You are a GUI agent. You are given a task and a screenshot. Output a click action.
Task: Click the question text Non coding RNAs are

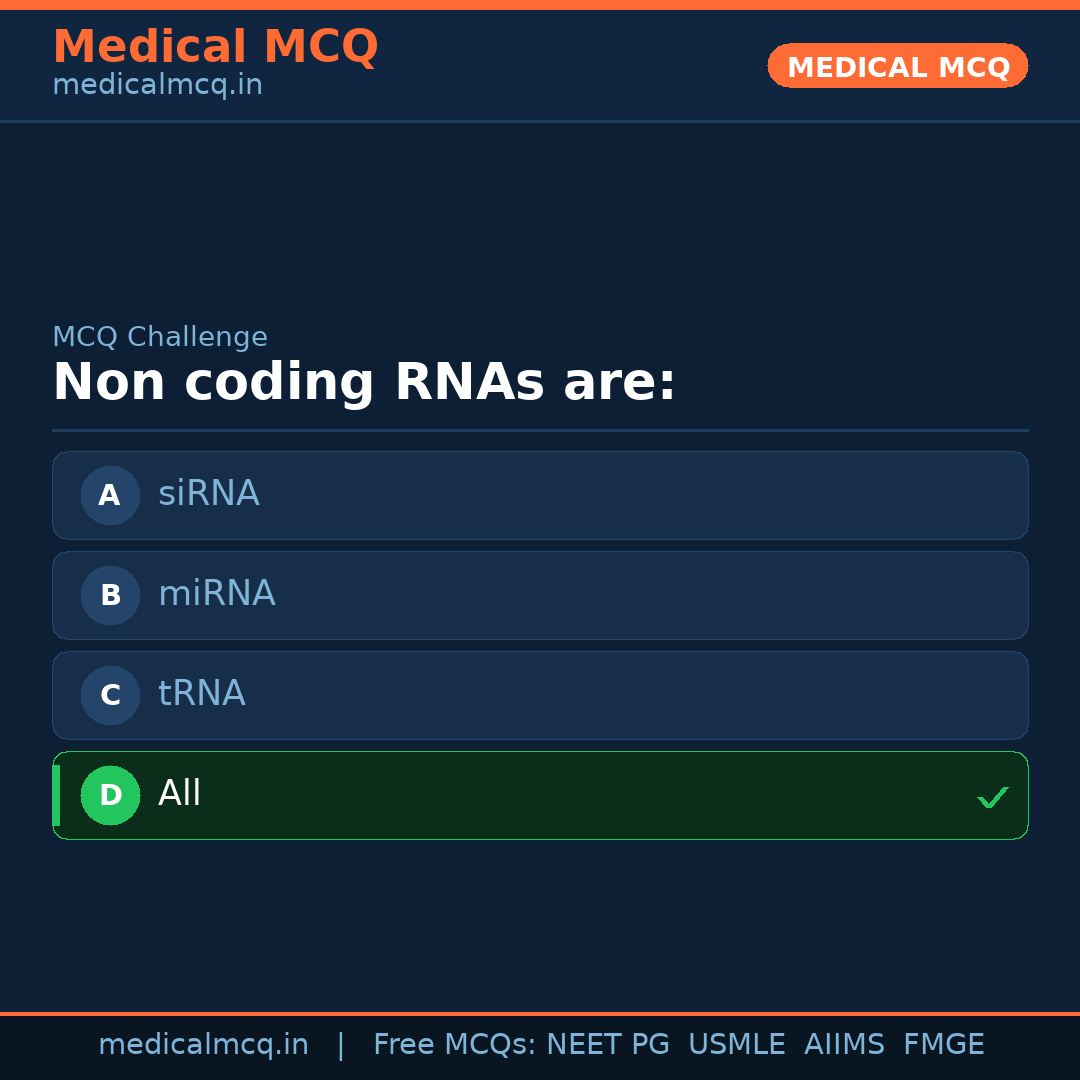(x=364, y=382)
